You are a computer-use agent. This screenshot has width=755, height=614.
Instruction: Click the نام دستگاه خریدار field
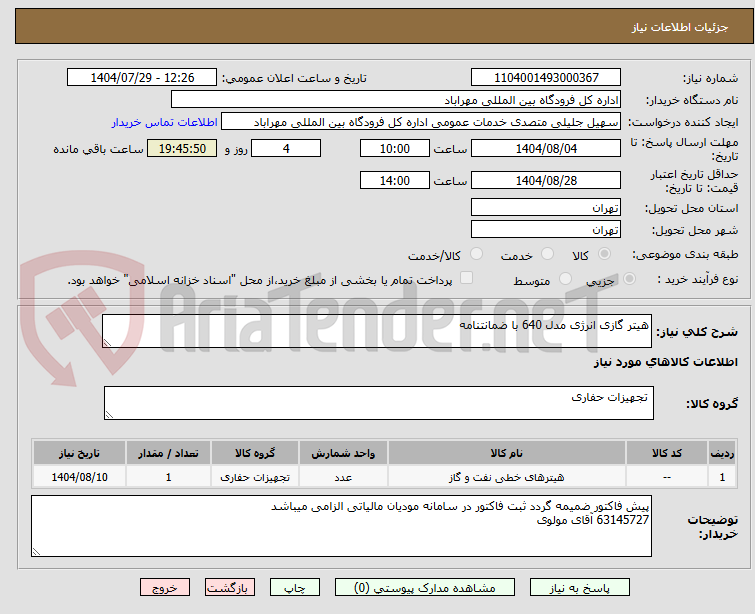pos(396,100)
